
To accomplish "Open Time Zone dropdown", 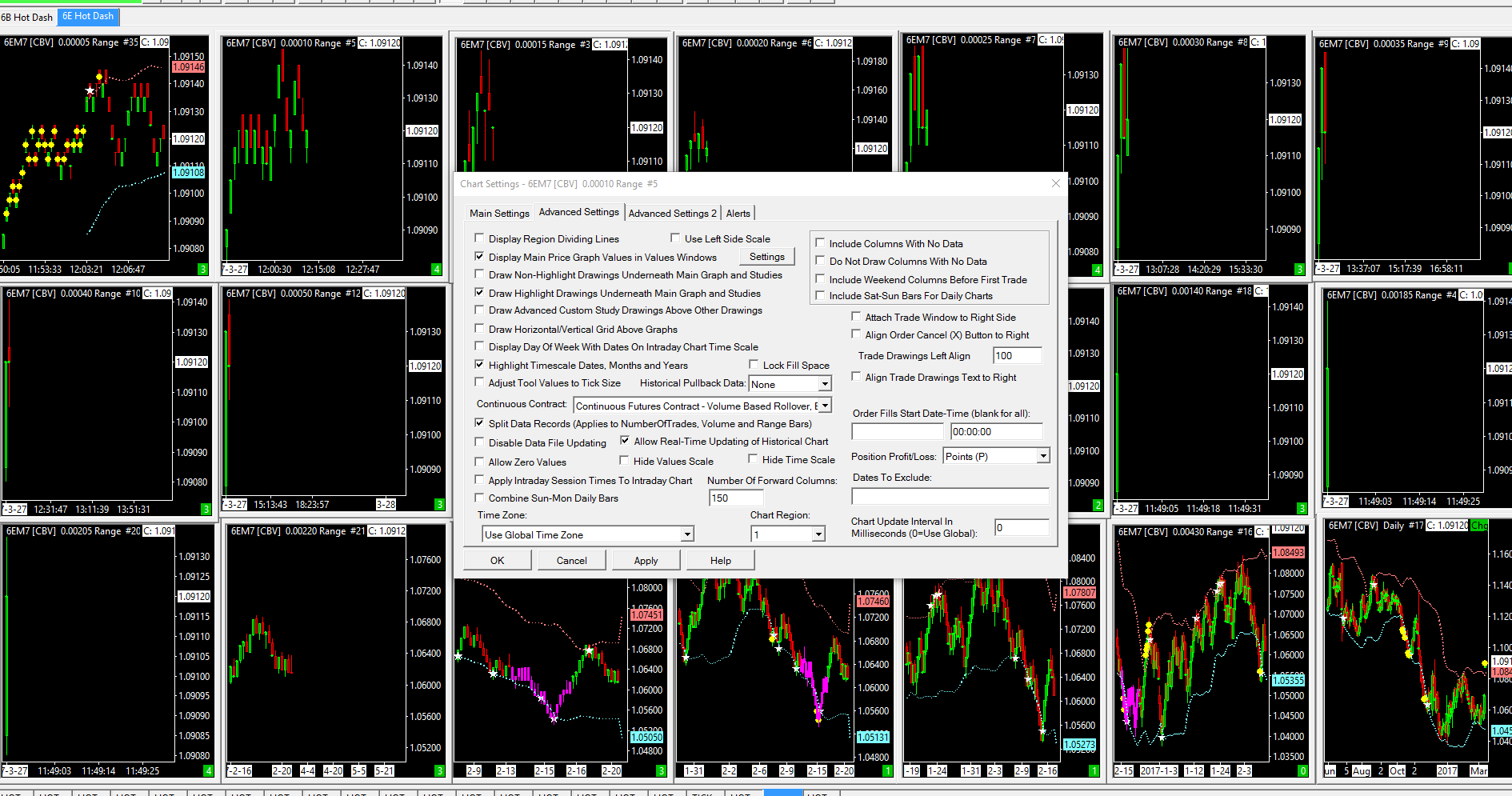I will coord(687,534).
